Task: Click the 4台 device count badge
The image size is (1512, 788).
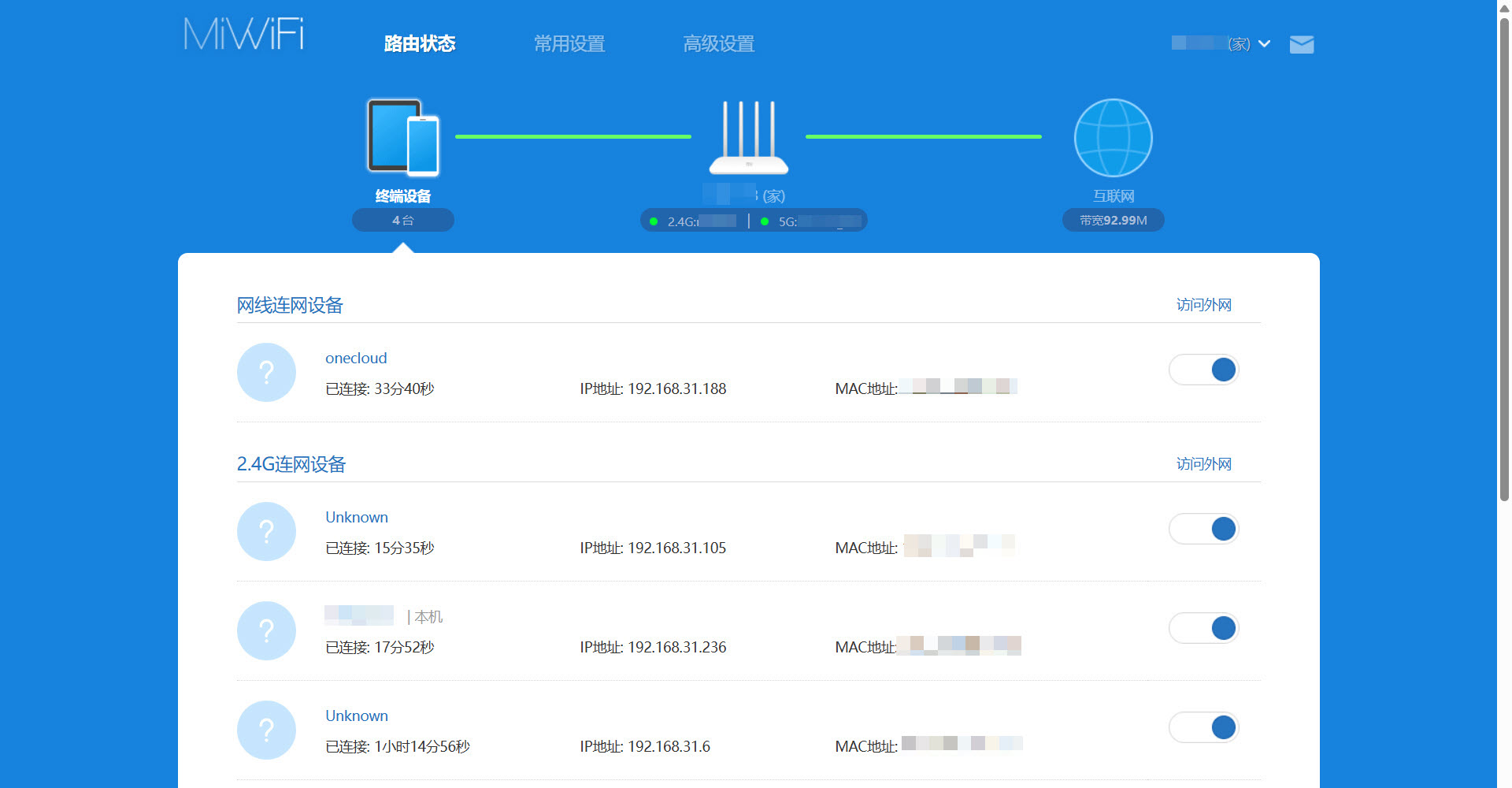Action: pos(402,220)
